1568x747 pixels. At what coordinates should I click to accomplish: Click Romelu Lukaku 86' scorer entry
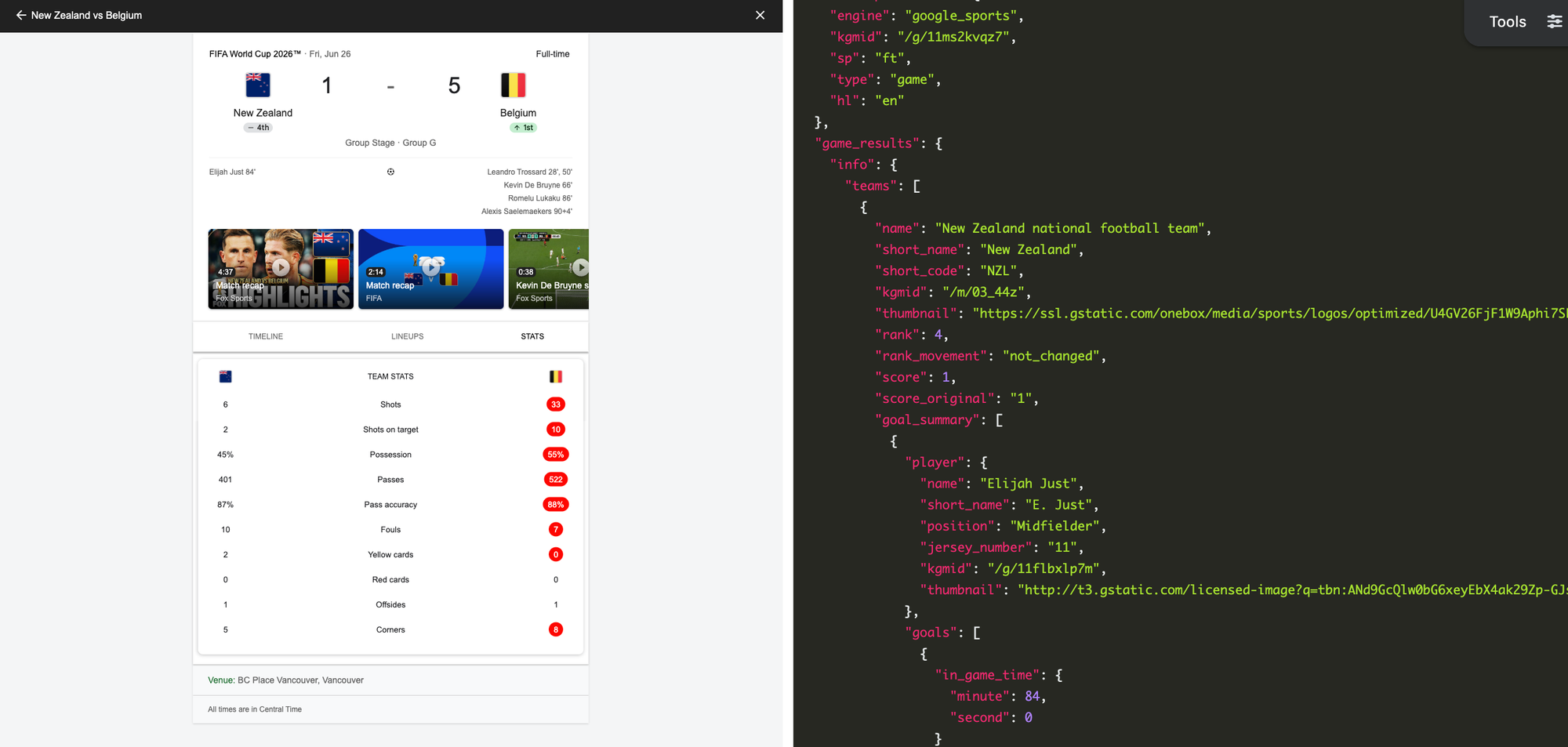[540, 198]
